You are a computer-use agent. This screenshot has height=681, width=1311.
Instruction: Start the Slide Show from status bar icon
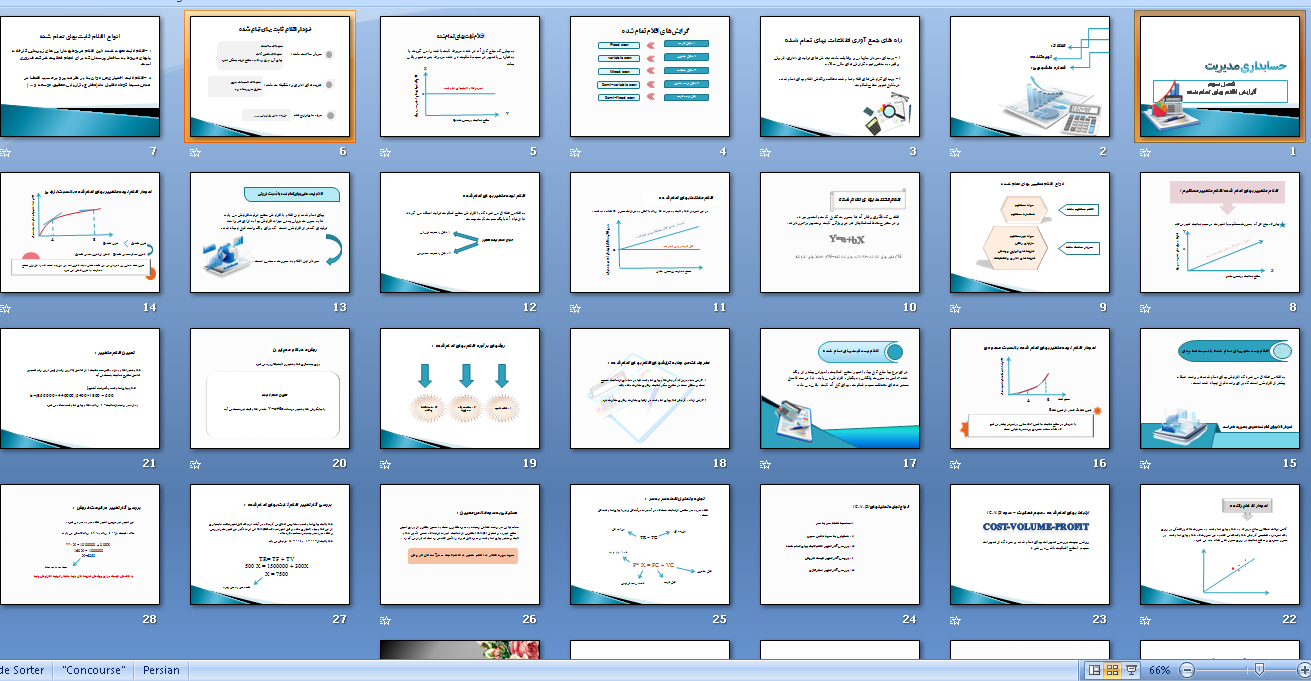[1131, 670]
